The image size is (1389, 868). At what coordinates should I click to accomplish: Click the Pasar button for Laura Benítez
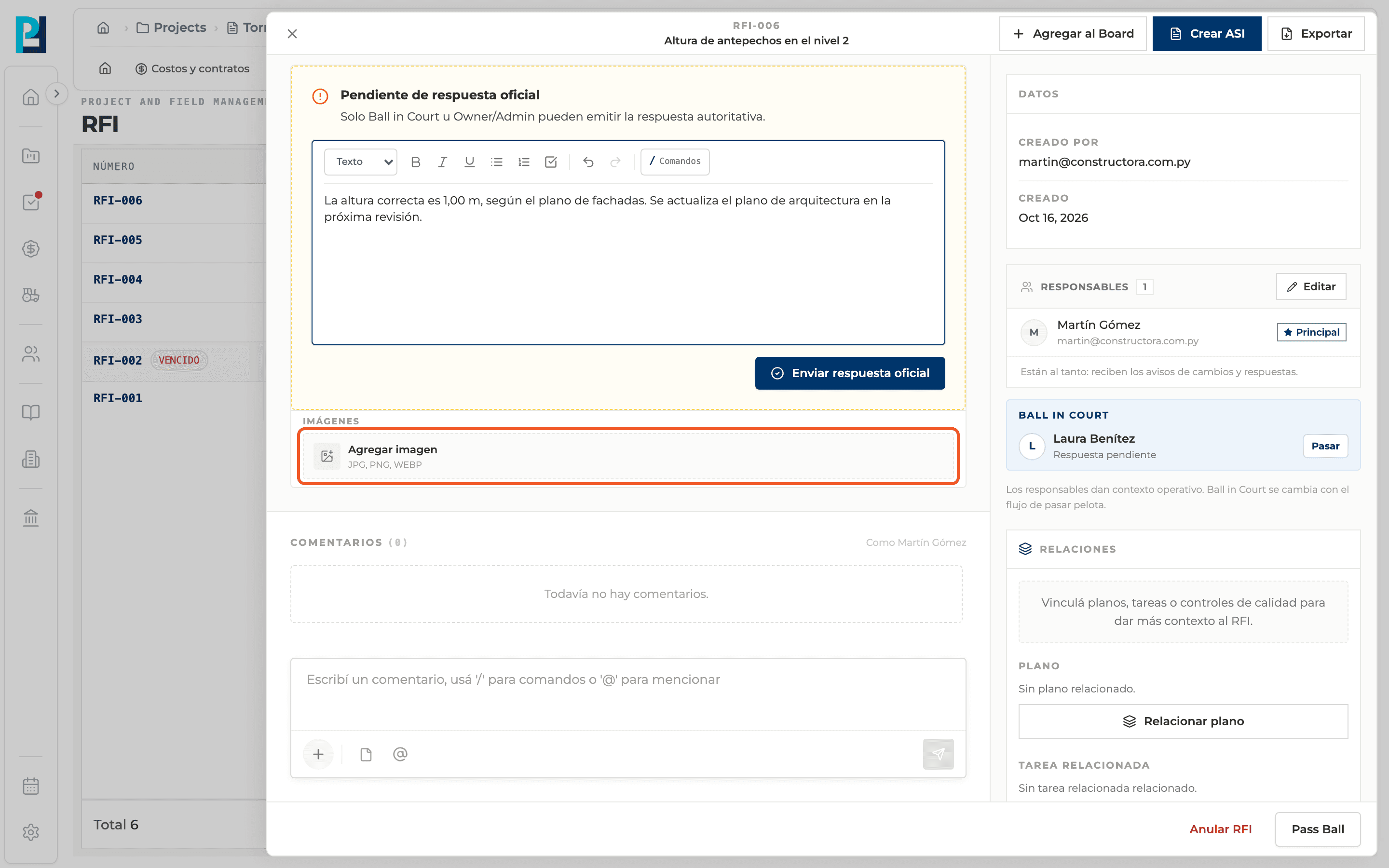tap(1325, 446)
